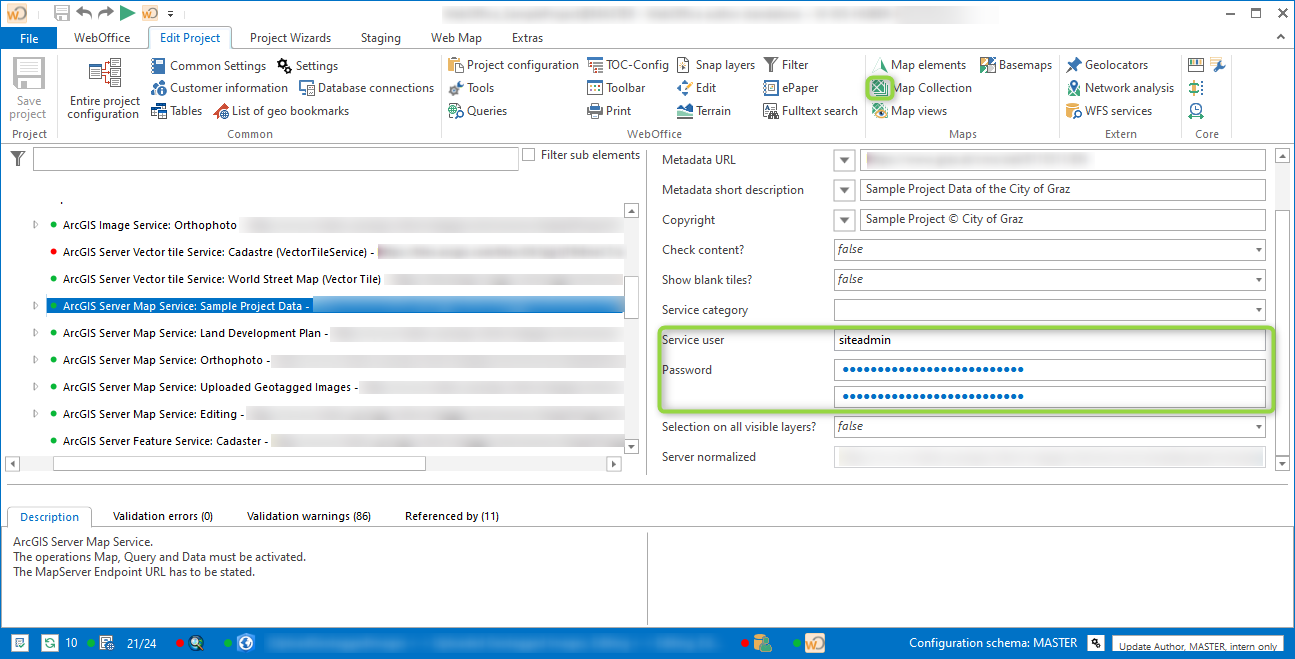Open the Validation warnings (86) tab
Viewport: 1295px width, 659px height.
[x=309, y=515]
